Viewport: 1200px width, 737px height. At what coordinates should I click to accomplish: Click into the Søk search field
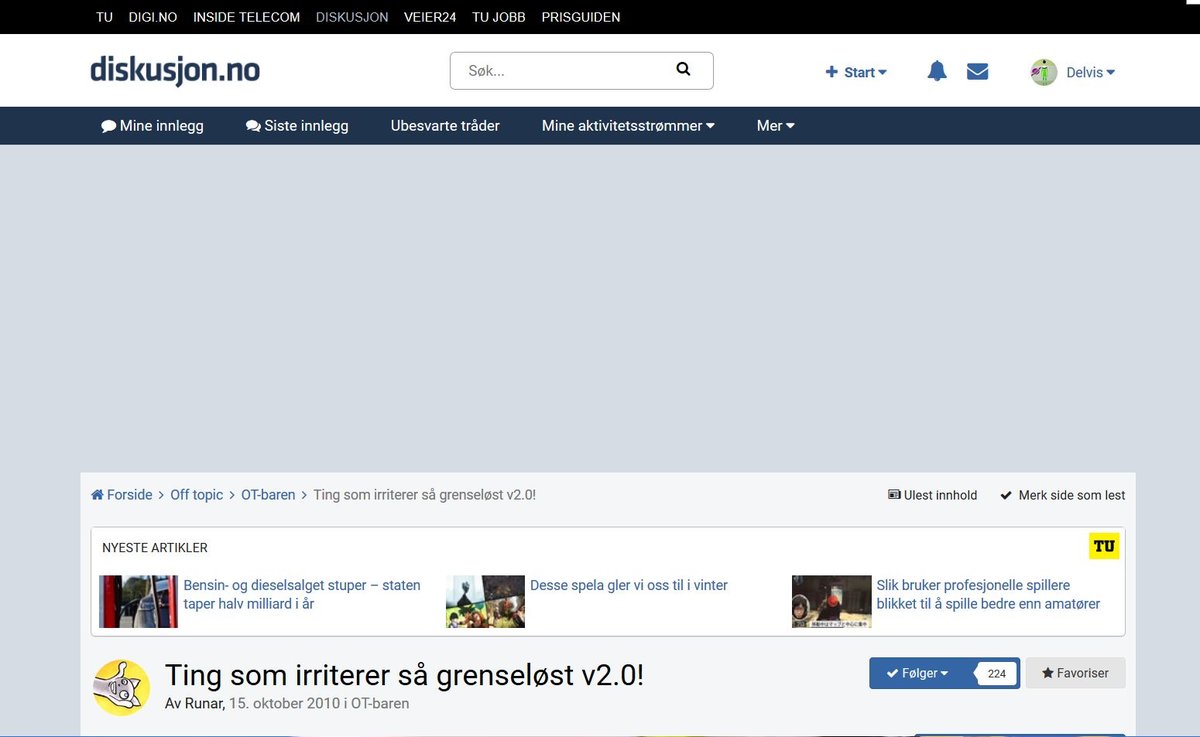(x=561, y=70)
